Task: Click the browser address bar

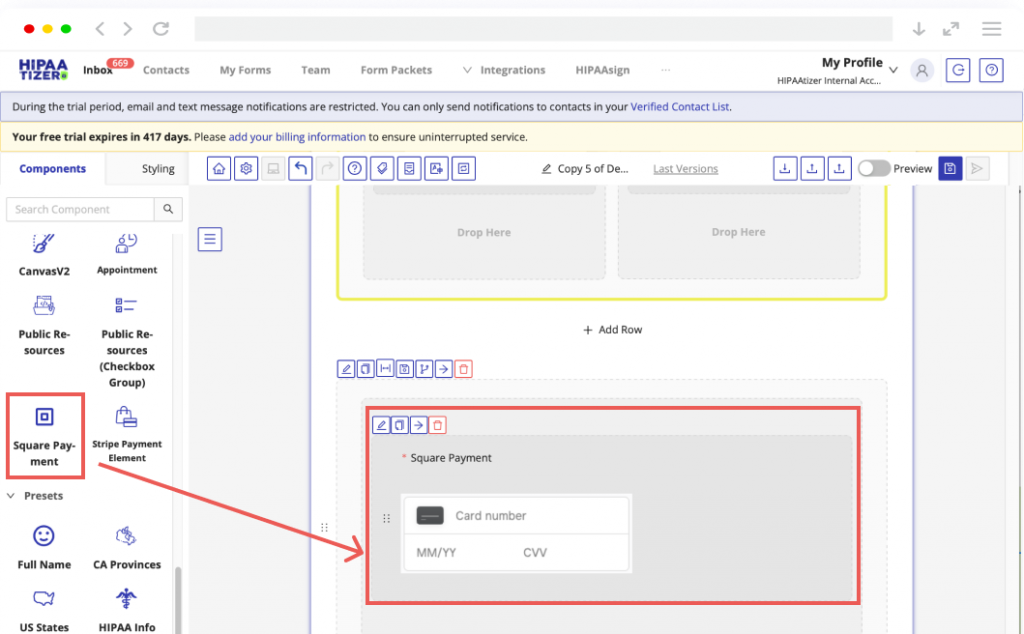Action: [543, 29]
